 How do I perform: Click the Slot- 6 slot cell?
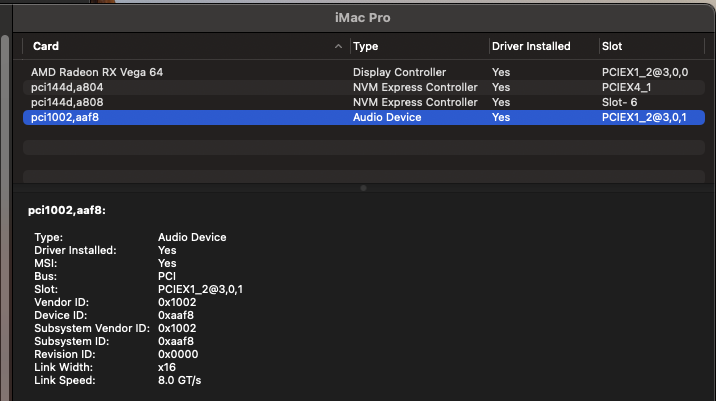pyautogui.click(x=619, y=102)
